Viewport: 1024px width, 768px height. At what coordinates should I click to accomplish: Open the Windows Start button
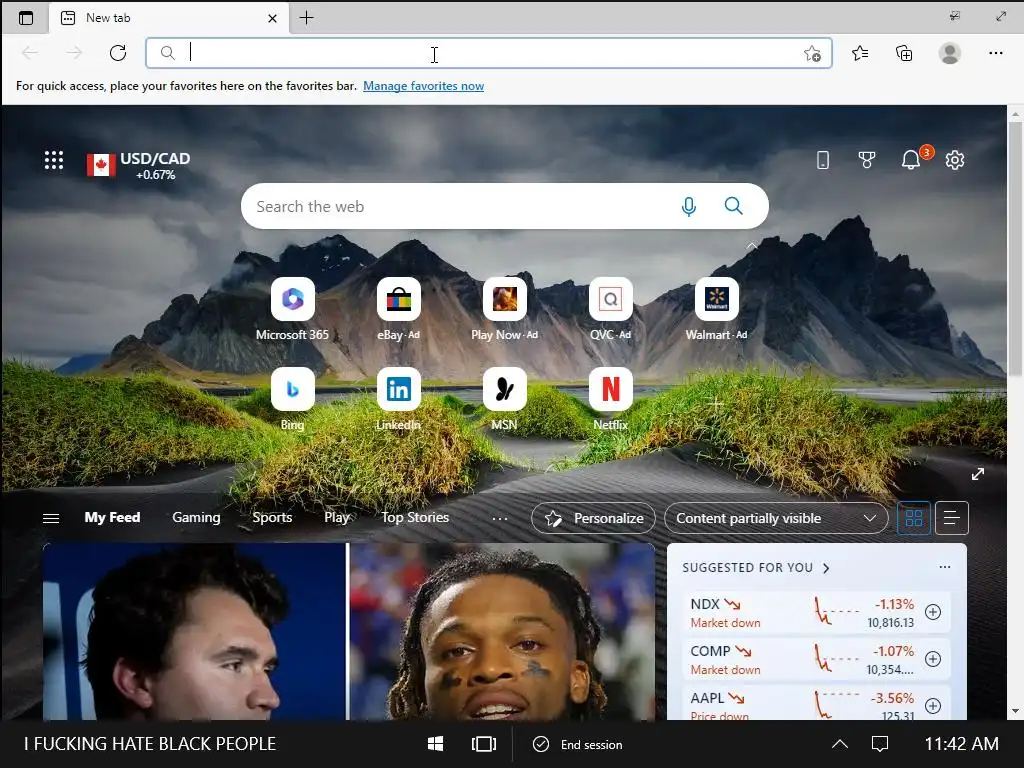(x=436, y=744)
